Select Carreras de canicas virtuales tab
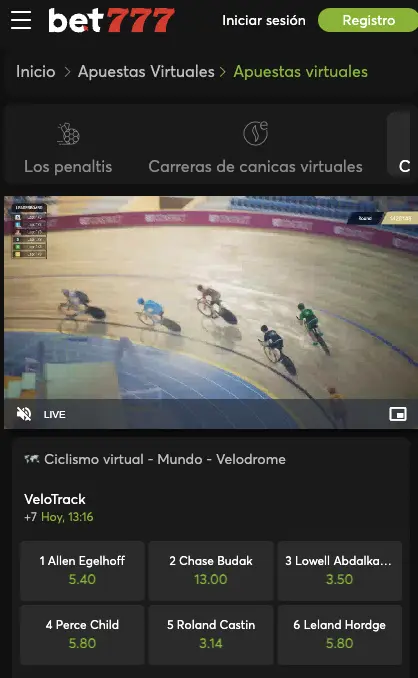The width and height of the screenshot is (418, 678). pos(255,147)
